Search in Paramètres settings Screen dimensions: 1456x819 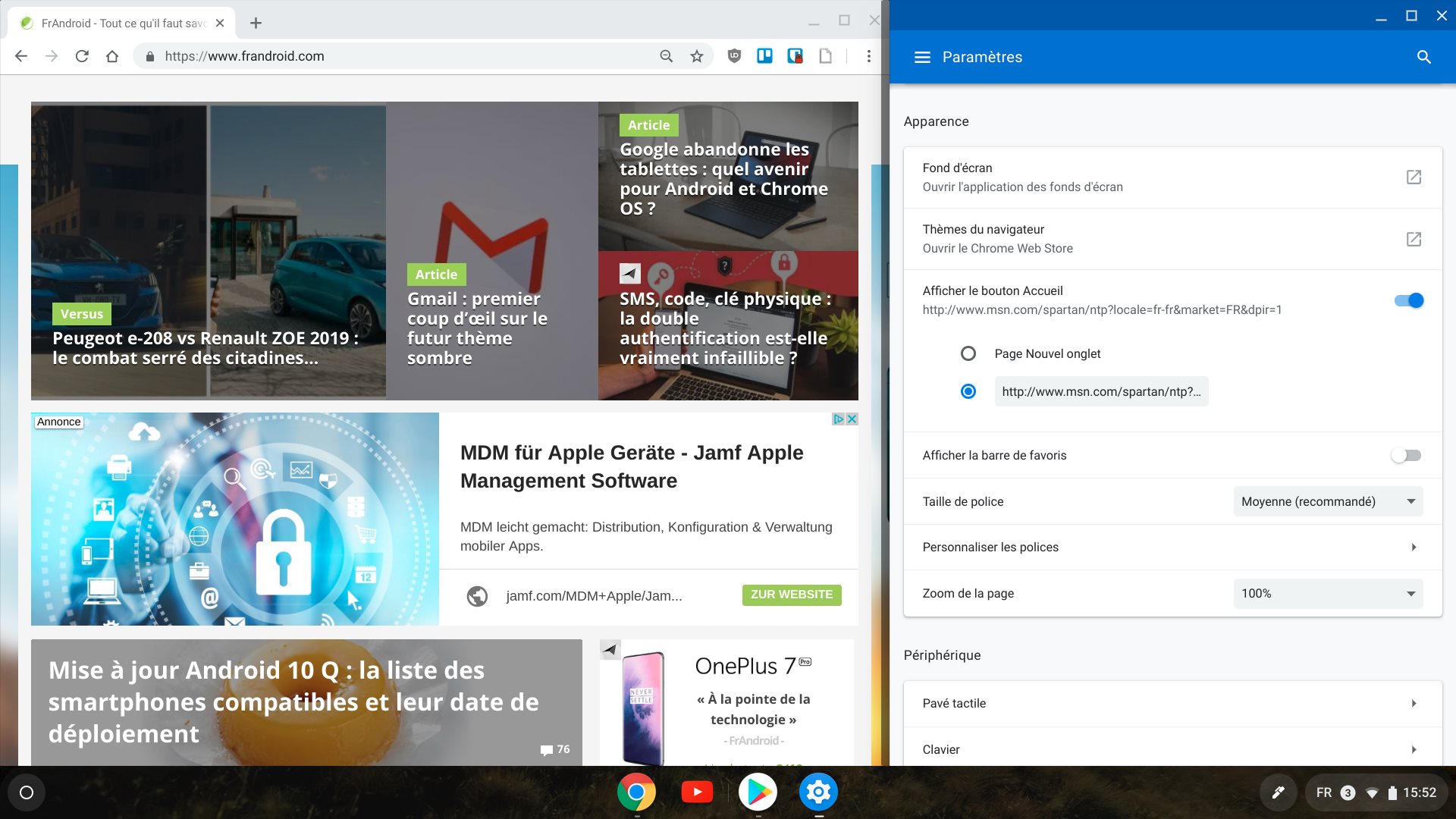(x=1424, y=57)
